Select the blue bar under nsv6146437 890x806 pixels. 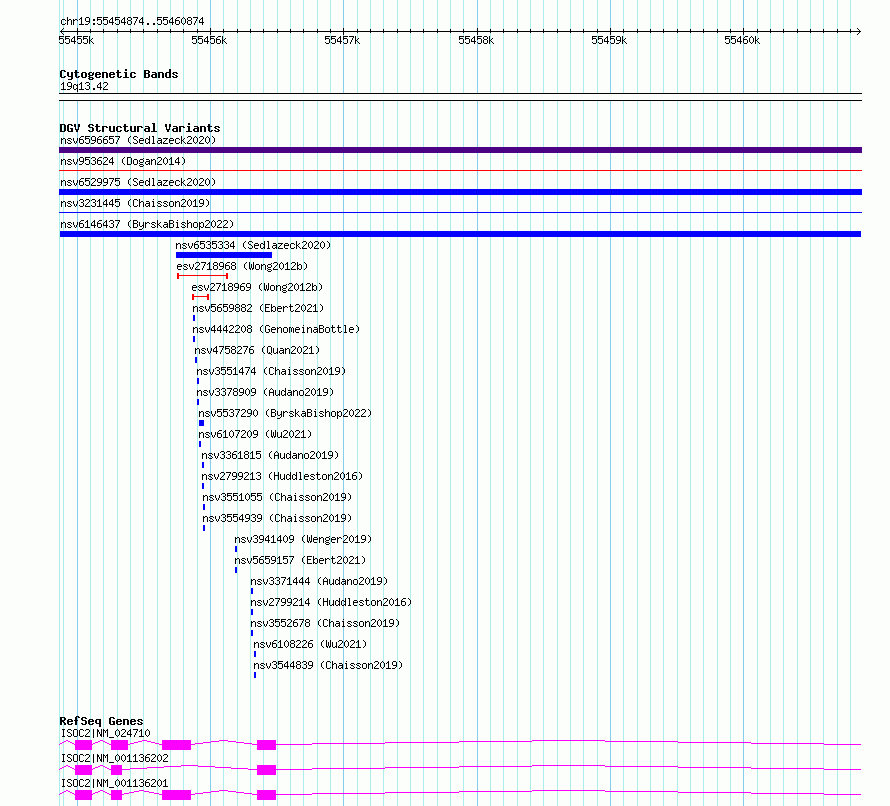[460, 234]
